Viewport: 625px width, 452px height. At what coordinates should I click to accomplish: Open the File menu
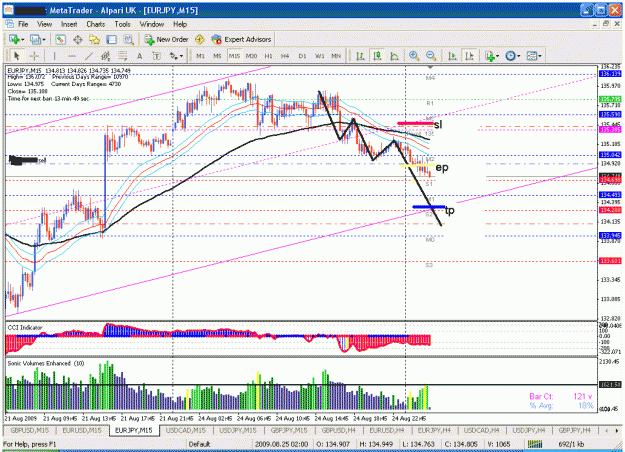23,24
